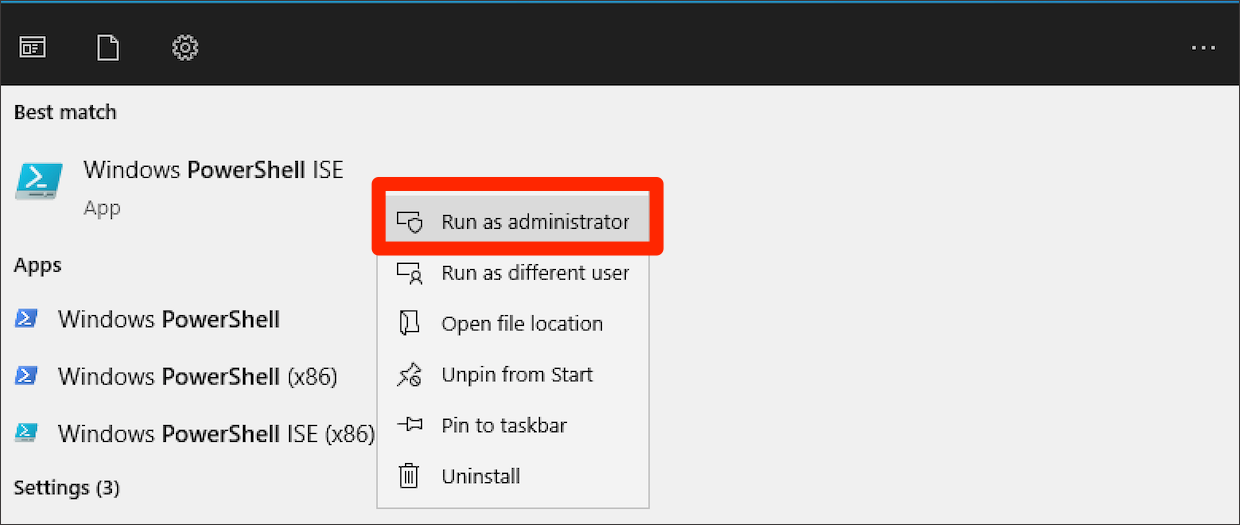Open Windows PowerShell (x86) result

click(x=197, y=377)
